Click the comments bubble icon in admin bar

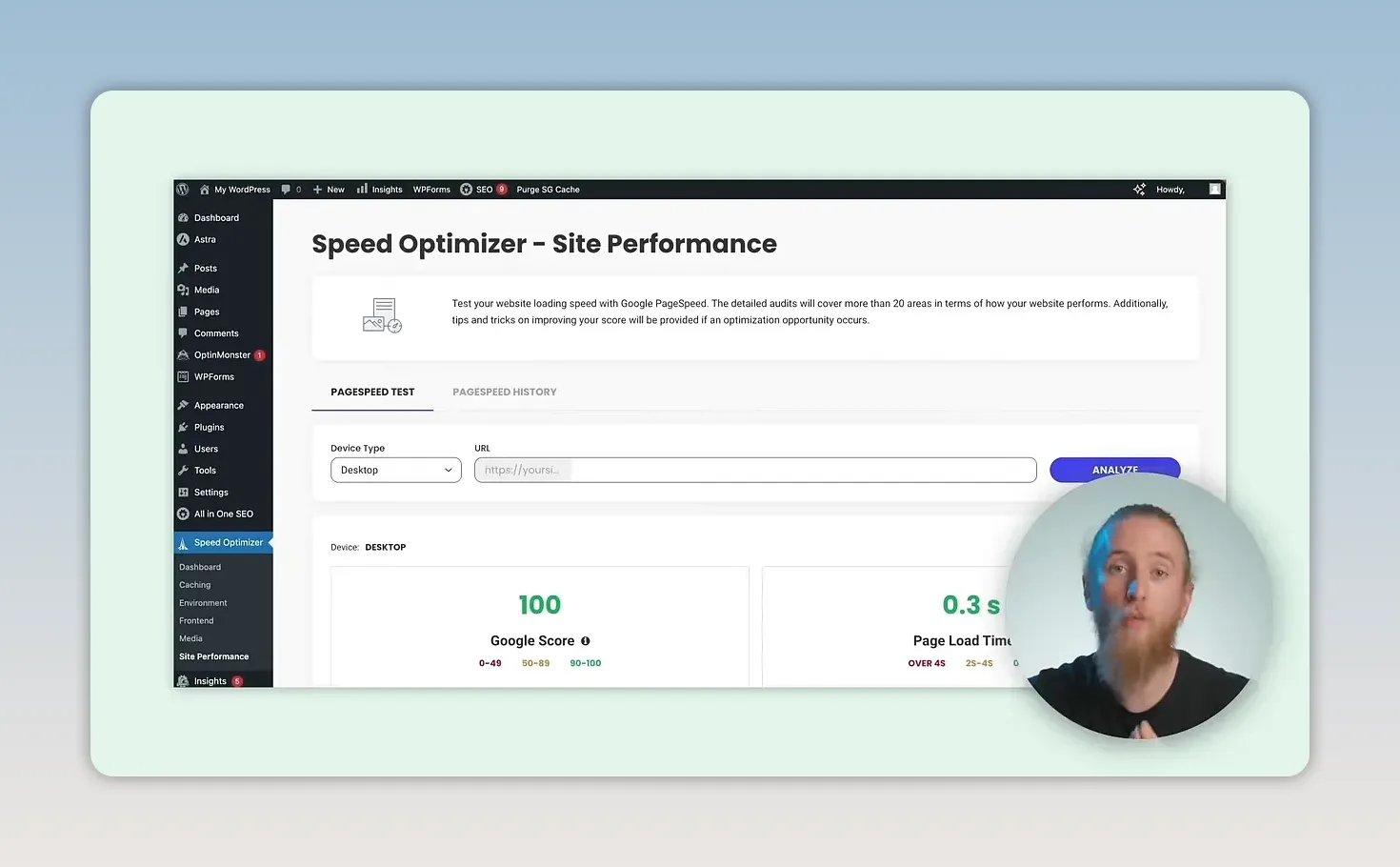286,190
